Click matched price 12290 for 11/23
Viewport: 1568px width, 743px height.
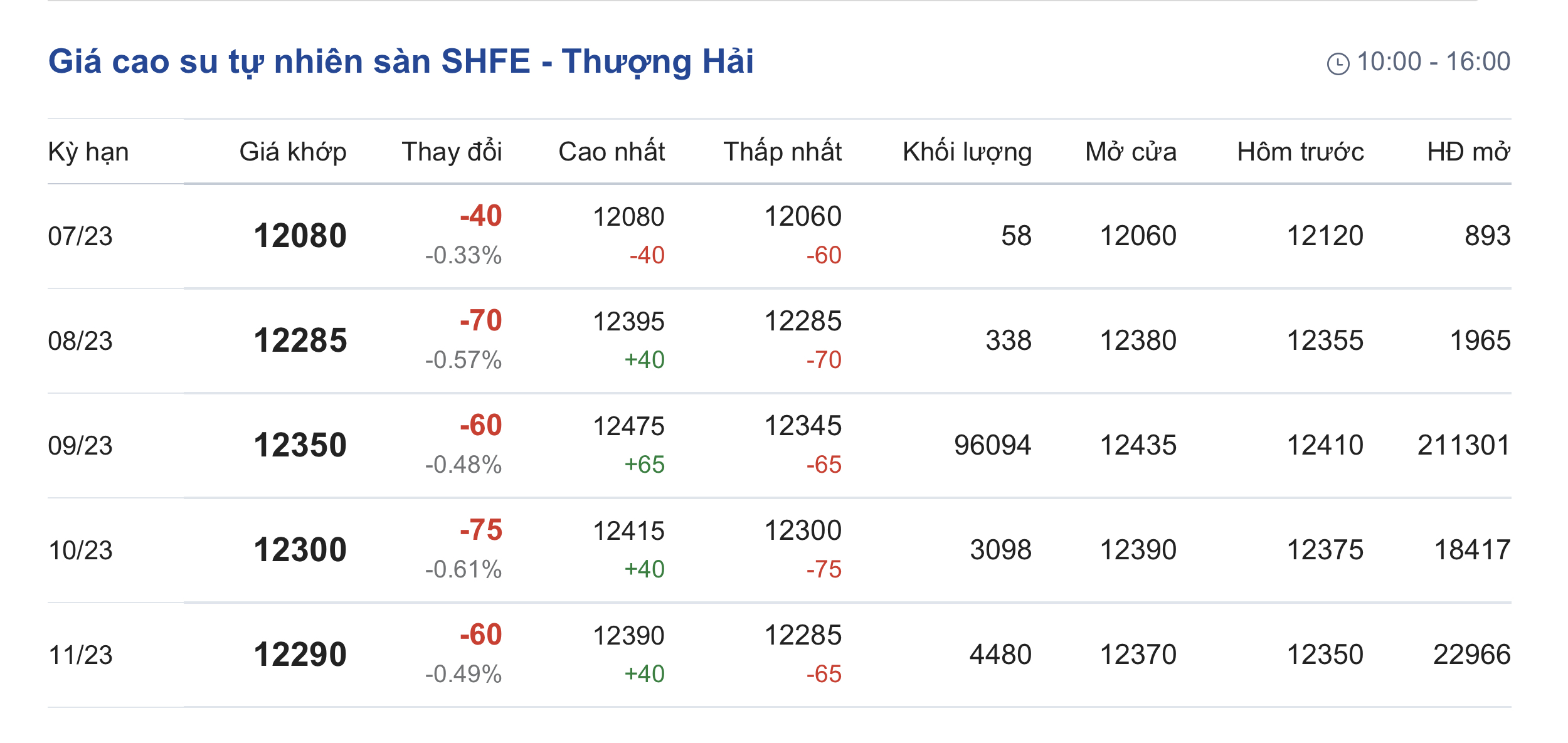point(300,655)
